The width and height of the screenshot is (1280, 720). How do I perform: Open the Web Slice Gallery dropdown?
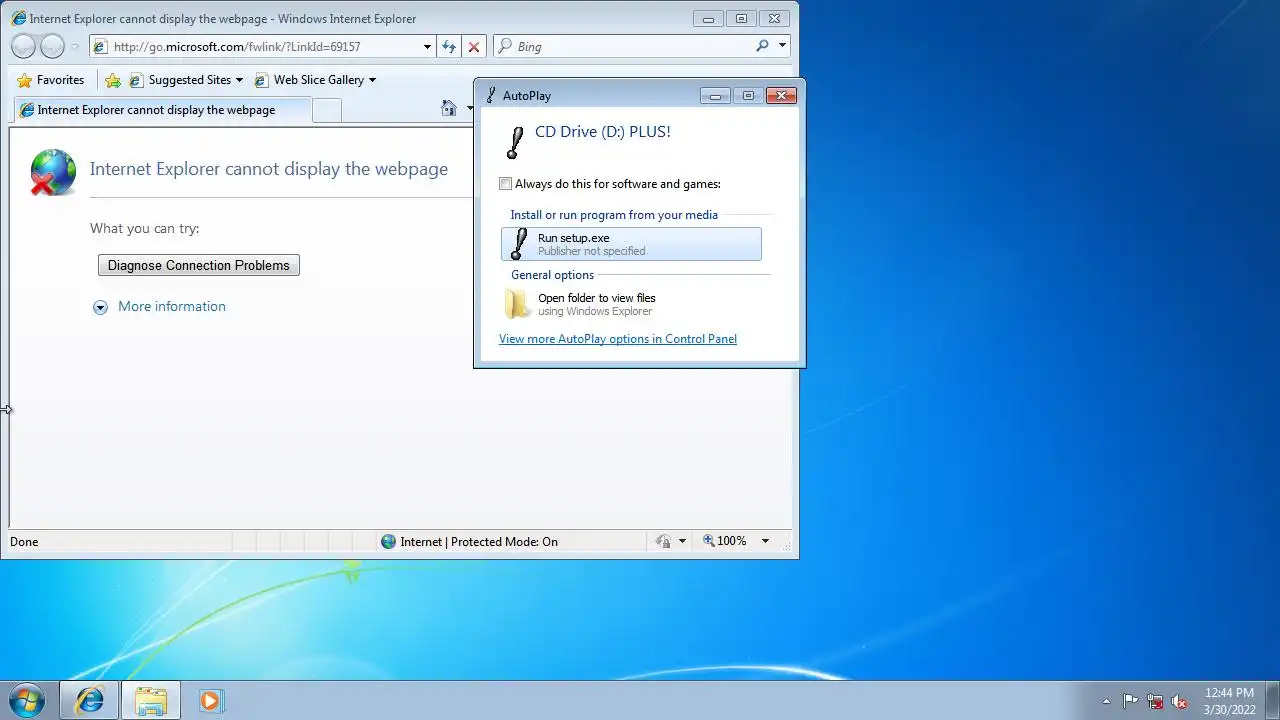(315, 80)
